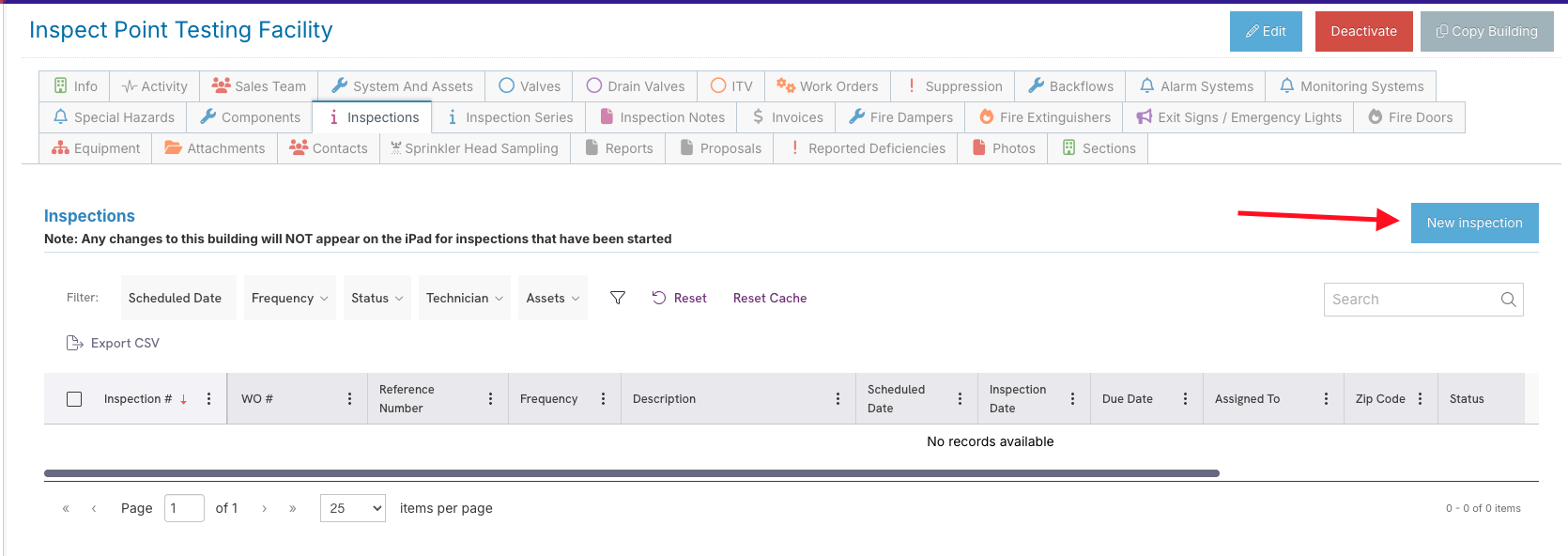Open Inspection # column menu dots
1568x556 pixels.
[x=208, y=399]
